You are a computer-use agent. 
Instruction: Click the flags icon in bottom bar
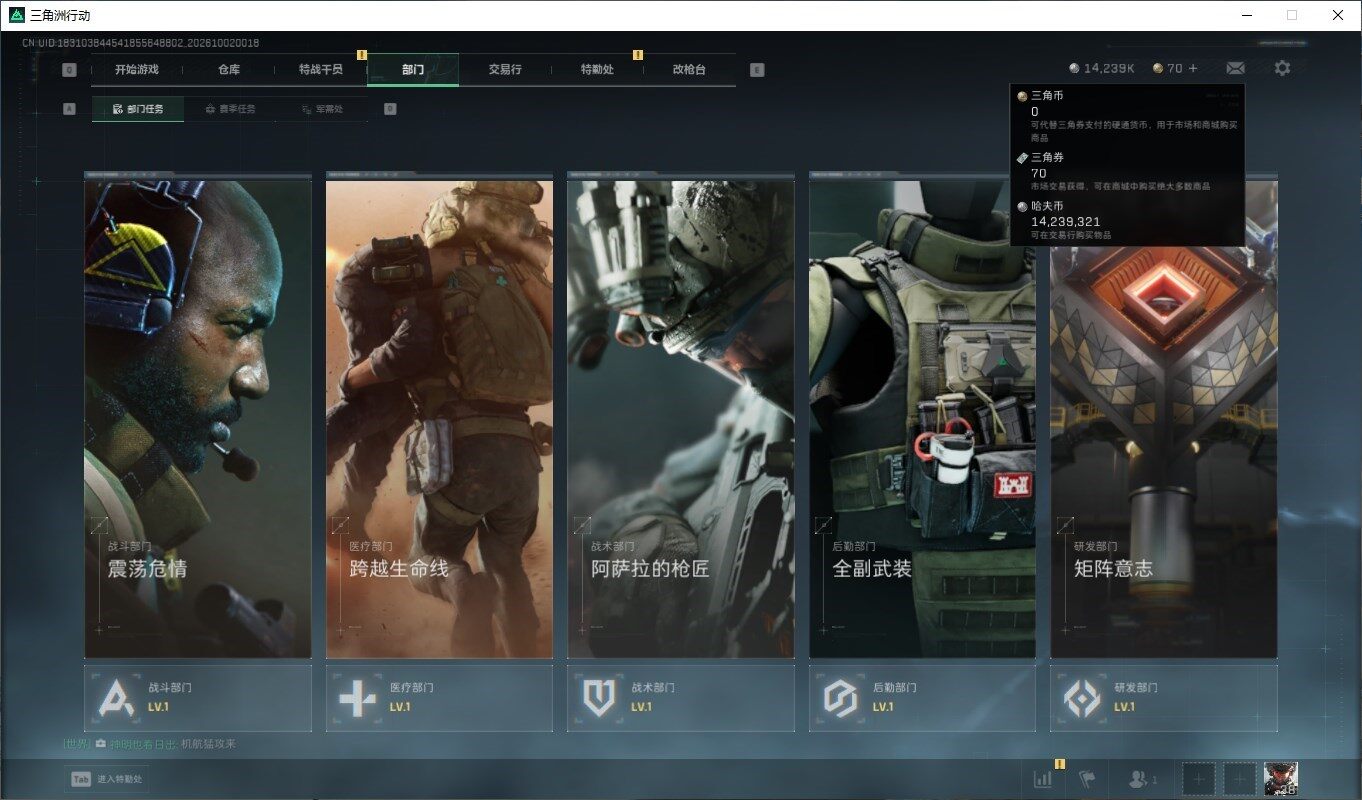click(1087, 779)
